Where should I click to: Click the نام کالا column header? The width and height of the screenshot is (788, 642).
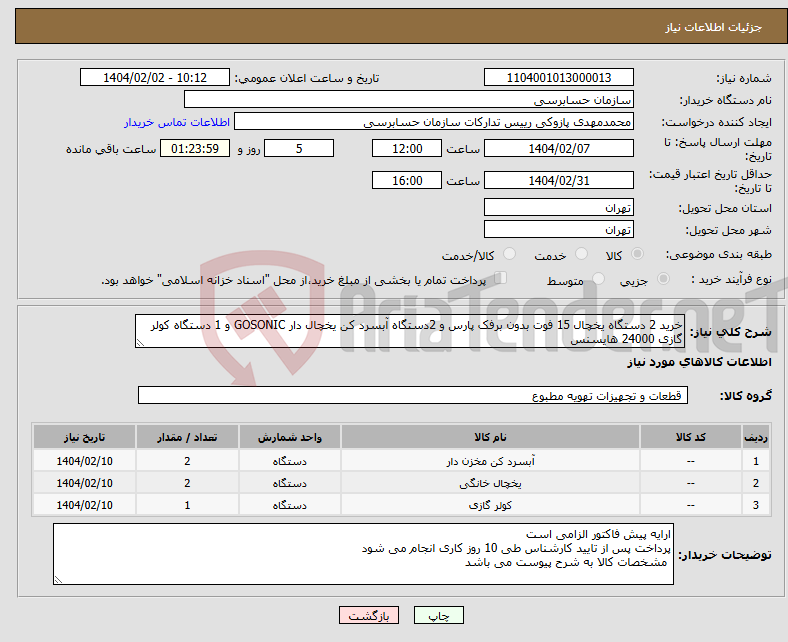coord(490,437)
